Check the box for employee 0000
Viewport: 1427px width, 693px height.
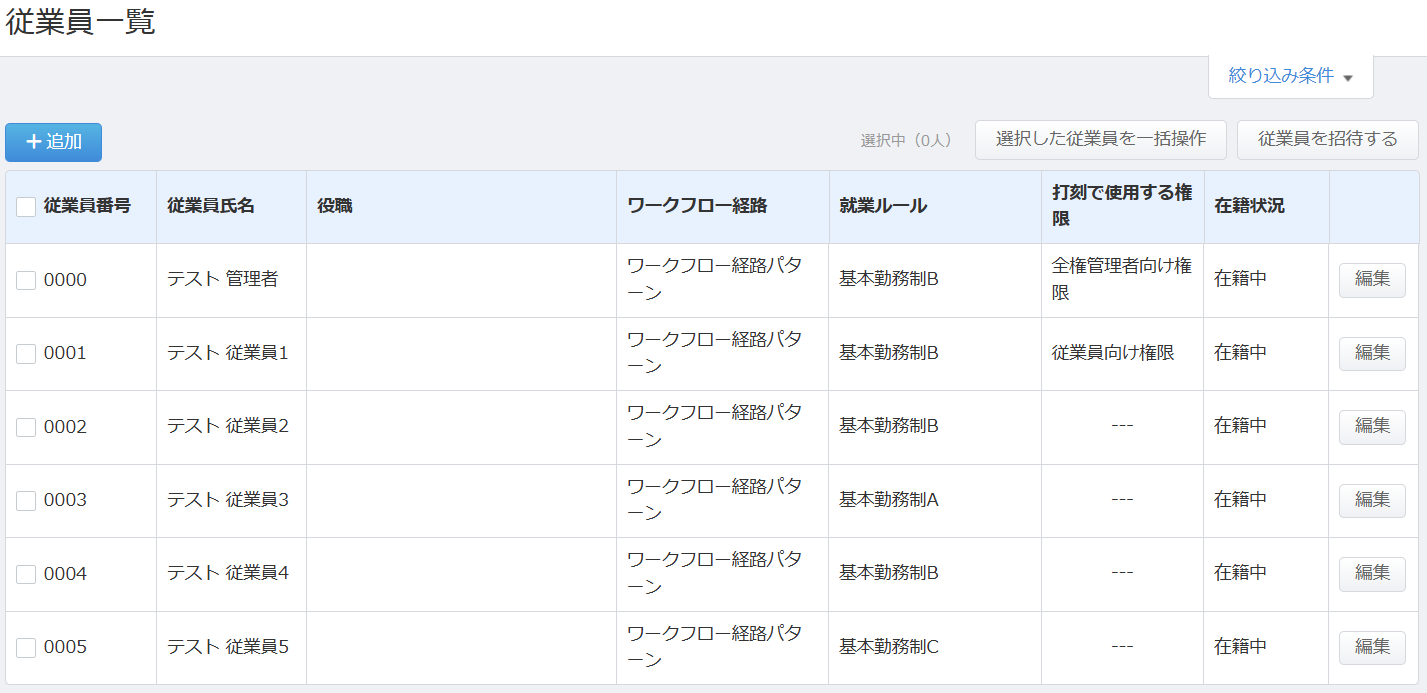(26, 281)
